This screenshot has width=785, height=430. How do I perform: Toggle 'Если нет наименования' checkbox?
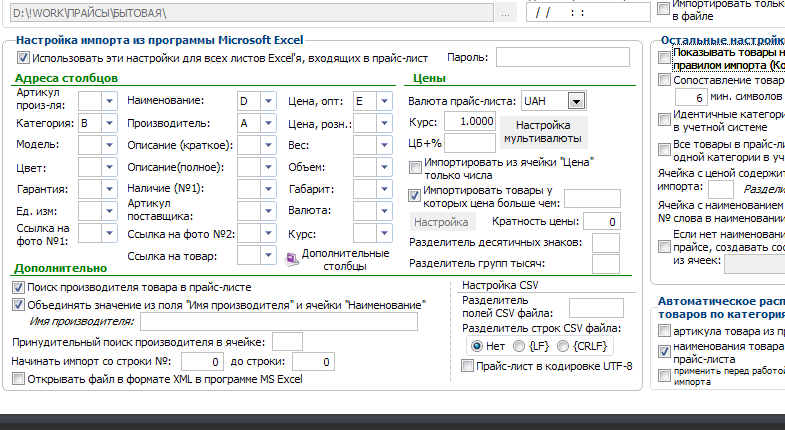(x=664, y=246)
